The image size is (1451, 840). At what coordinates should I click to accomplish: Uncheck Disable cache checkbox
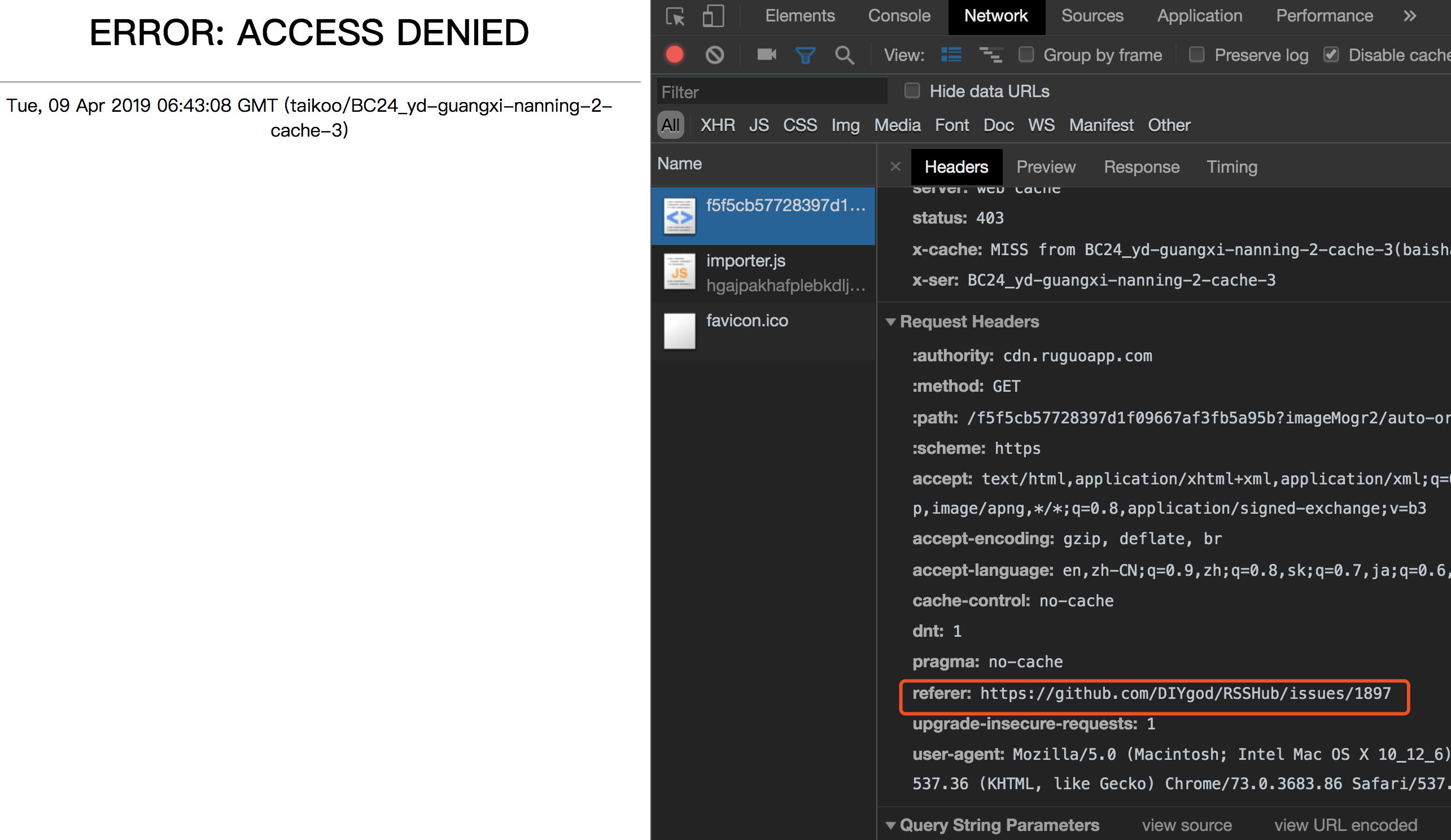tap(1331, 55)
